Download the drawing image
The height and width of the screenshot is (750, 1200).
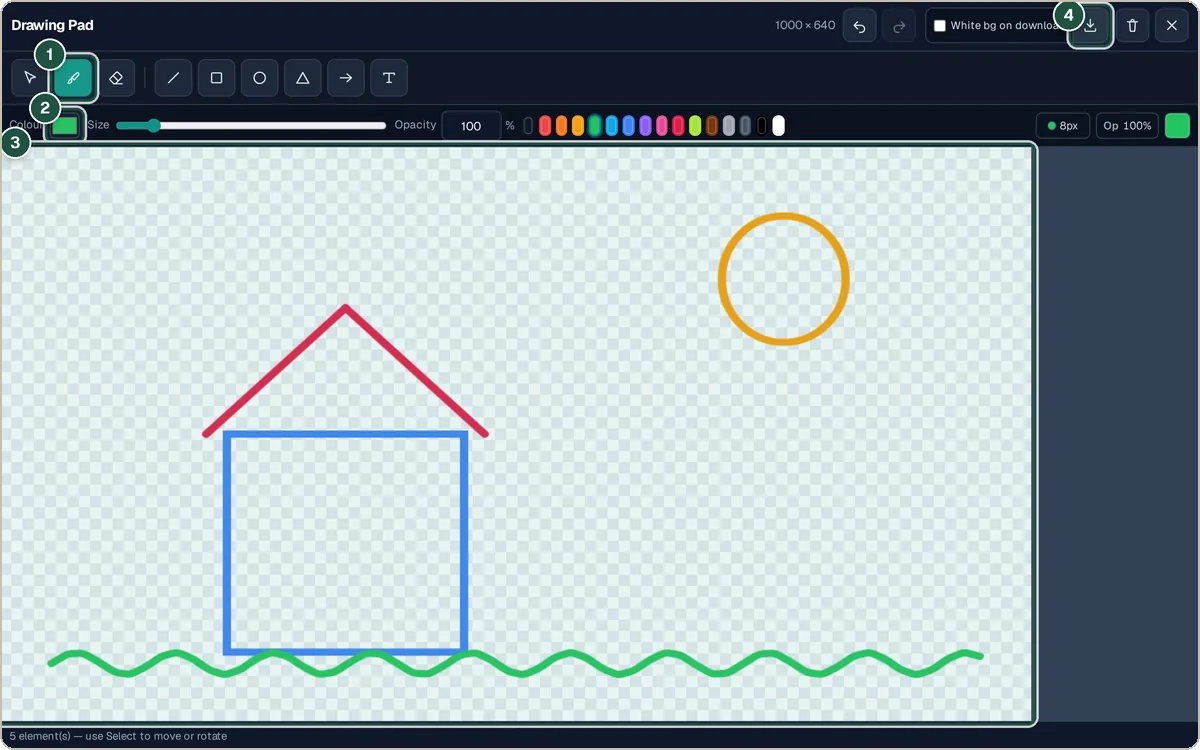(1091, 26)
